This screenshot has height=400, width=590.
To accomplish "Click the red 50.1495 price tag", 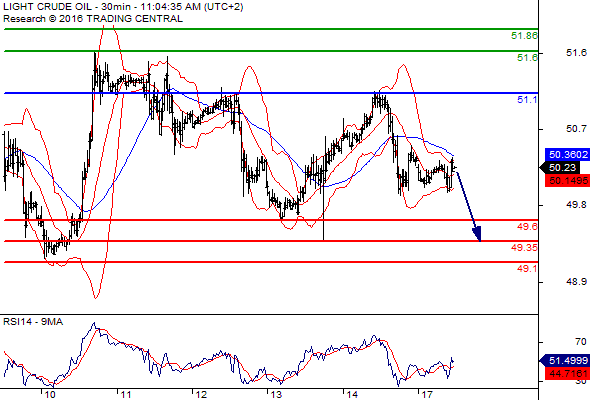I will point(567,181).
